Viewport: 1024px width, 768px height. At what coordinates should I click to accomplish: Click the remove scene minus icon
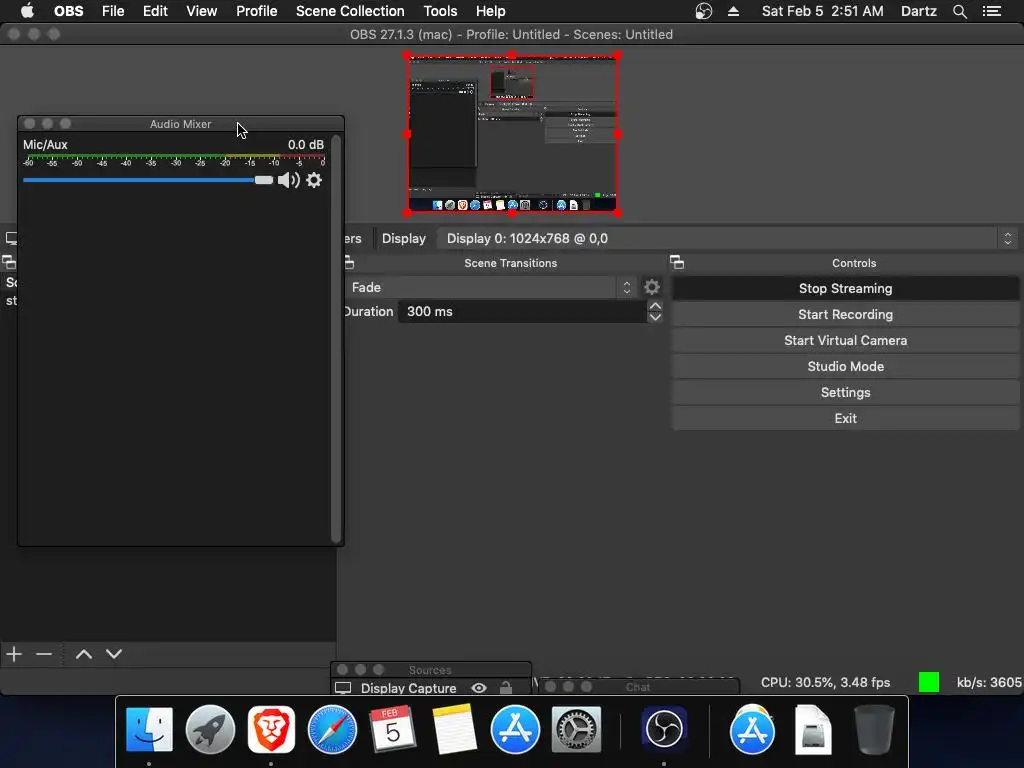pos(44,654)
